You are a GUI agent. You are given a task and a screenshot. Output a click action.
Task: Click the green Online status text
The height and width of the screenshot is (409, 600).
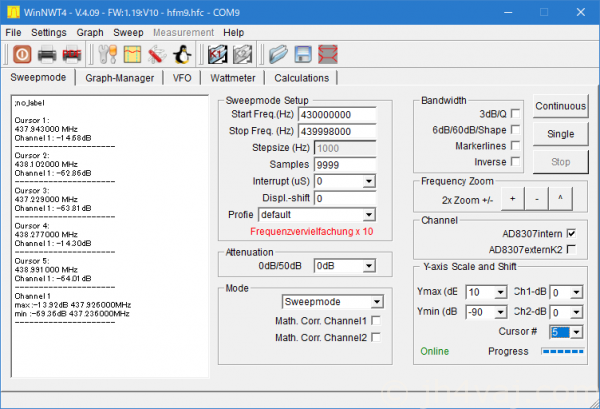pos(434,351)
